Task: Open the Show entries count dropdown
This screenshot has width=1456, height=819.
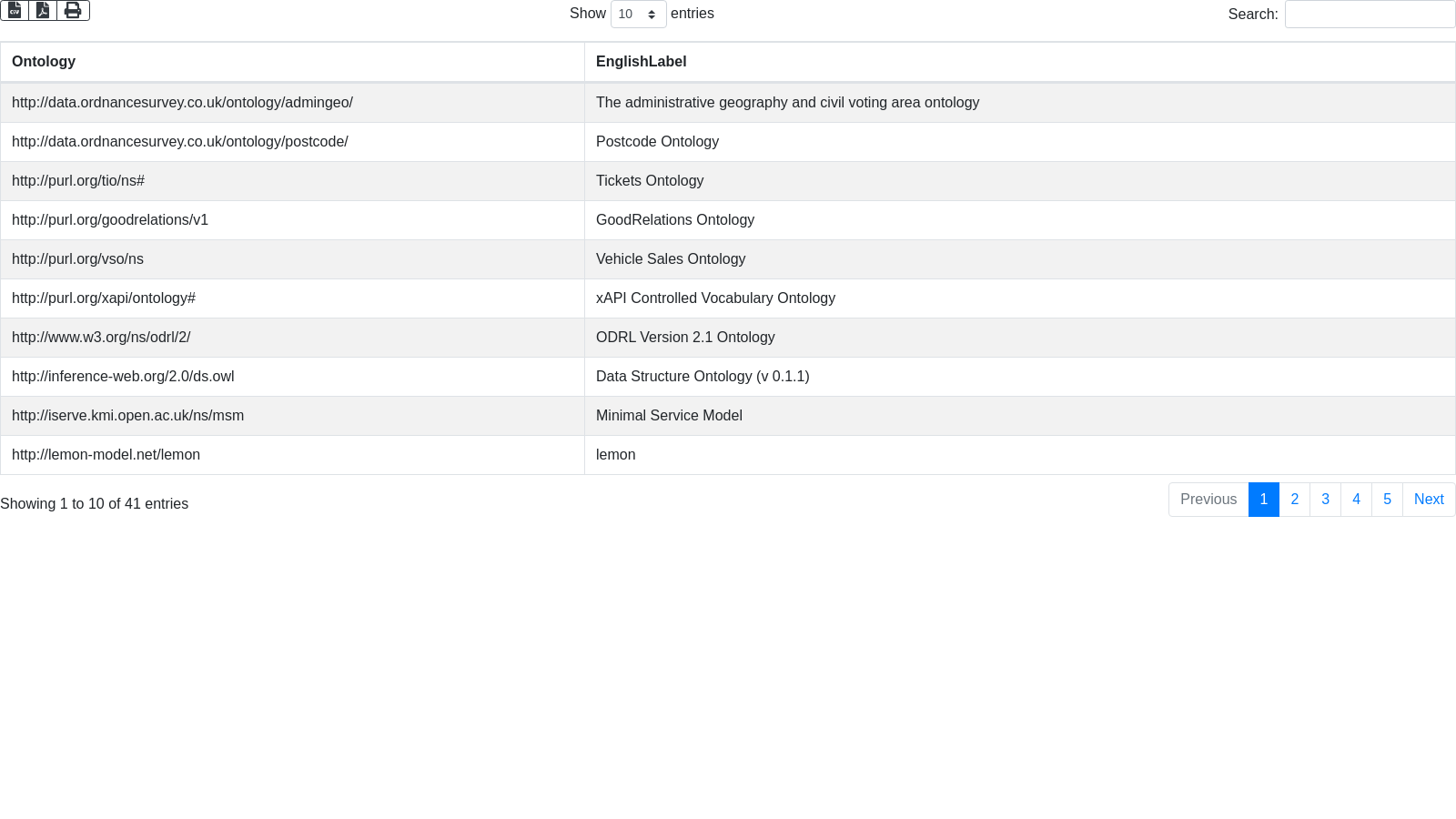Action: click(638, 14)
